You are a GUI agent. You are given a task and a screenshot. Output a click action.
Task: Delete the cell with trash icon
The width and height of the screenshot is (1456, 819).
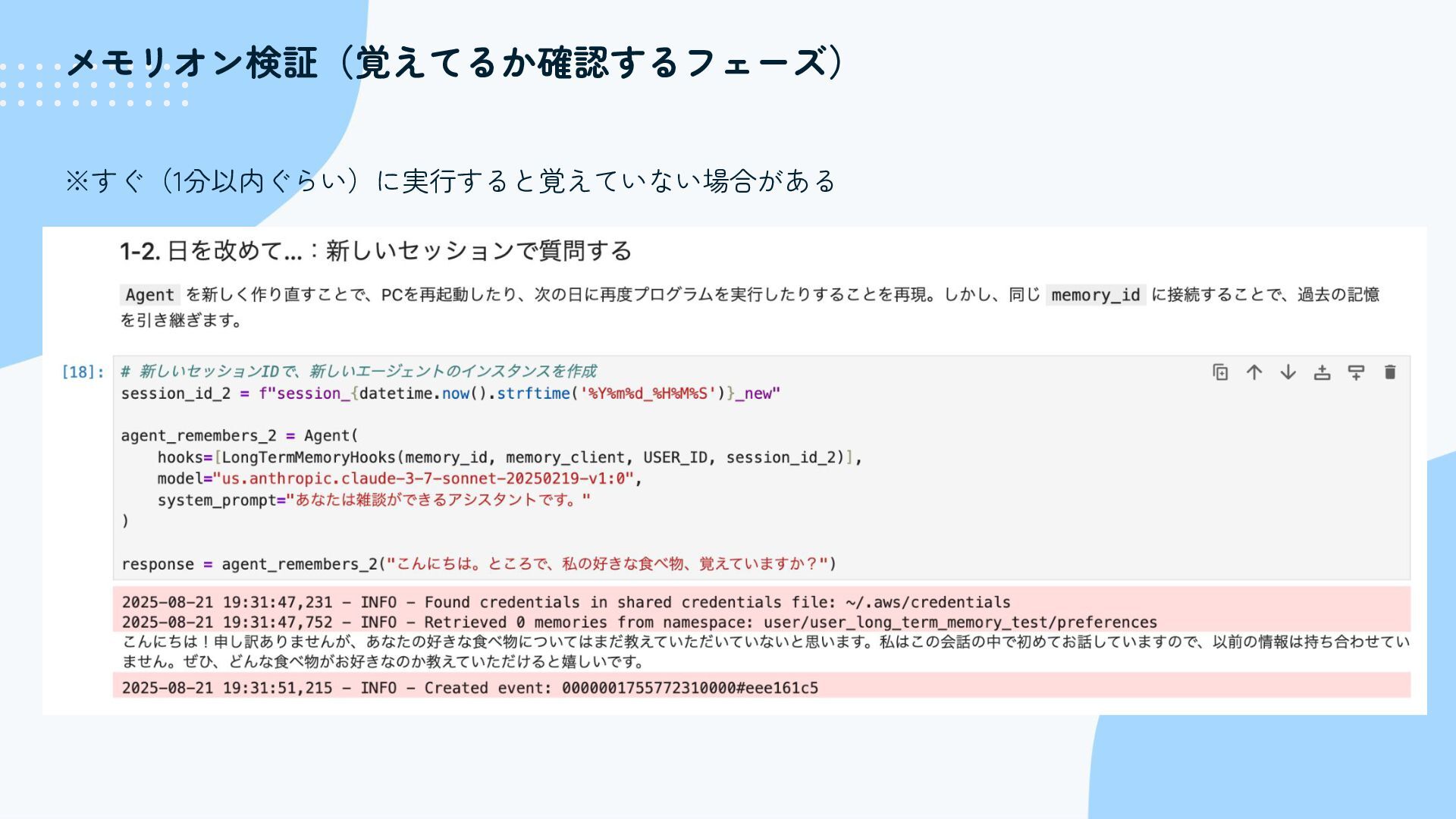[1389, 372]
